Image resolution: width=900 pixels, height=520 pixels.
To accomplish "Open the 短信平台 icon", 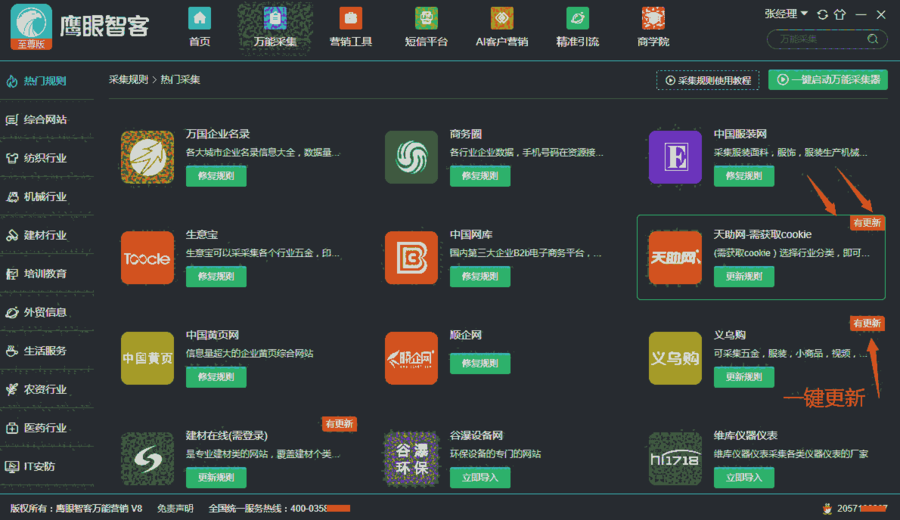I will (x=426, y=19).
